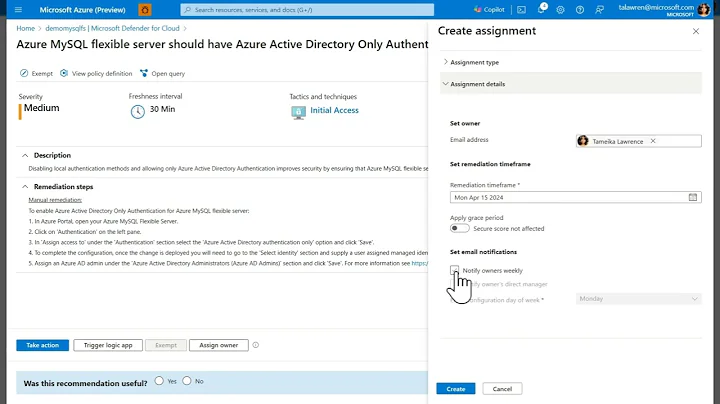Click the Email address owner field
Screen dimensions: 720x404
638,141
